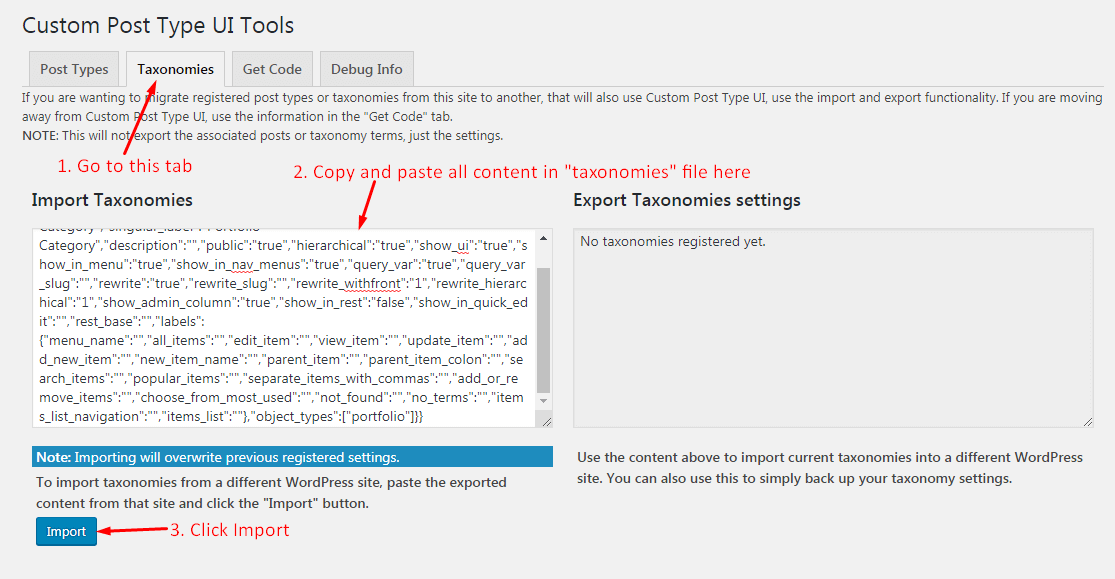Click inside the Import Taxonomies text area
1115x579 pixels.
[x=280, y=330]
